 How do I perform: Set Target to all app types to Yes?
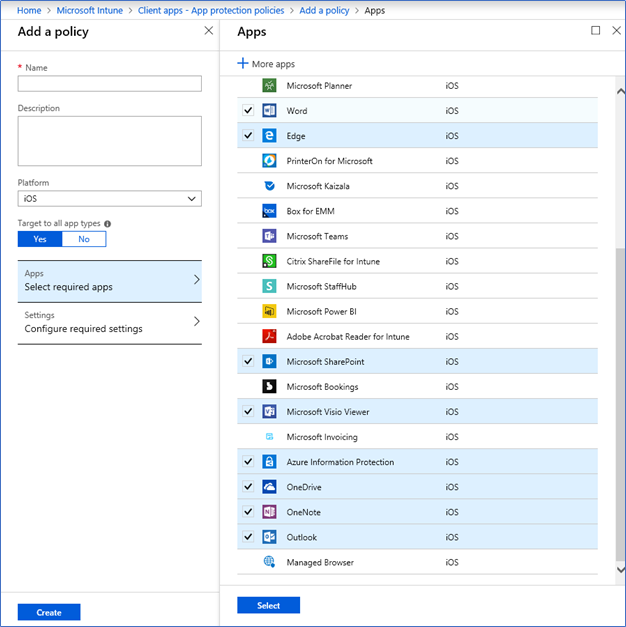pos(40,239)
